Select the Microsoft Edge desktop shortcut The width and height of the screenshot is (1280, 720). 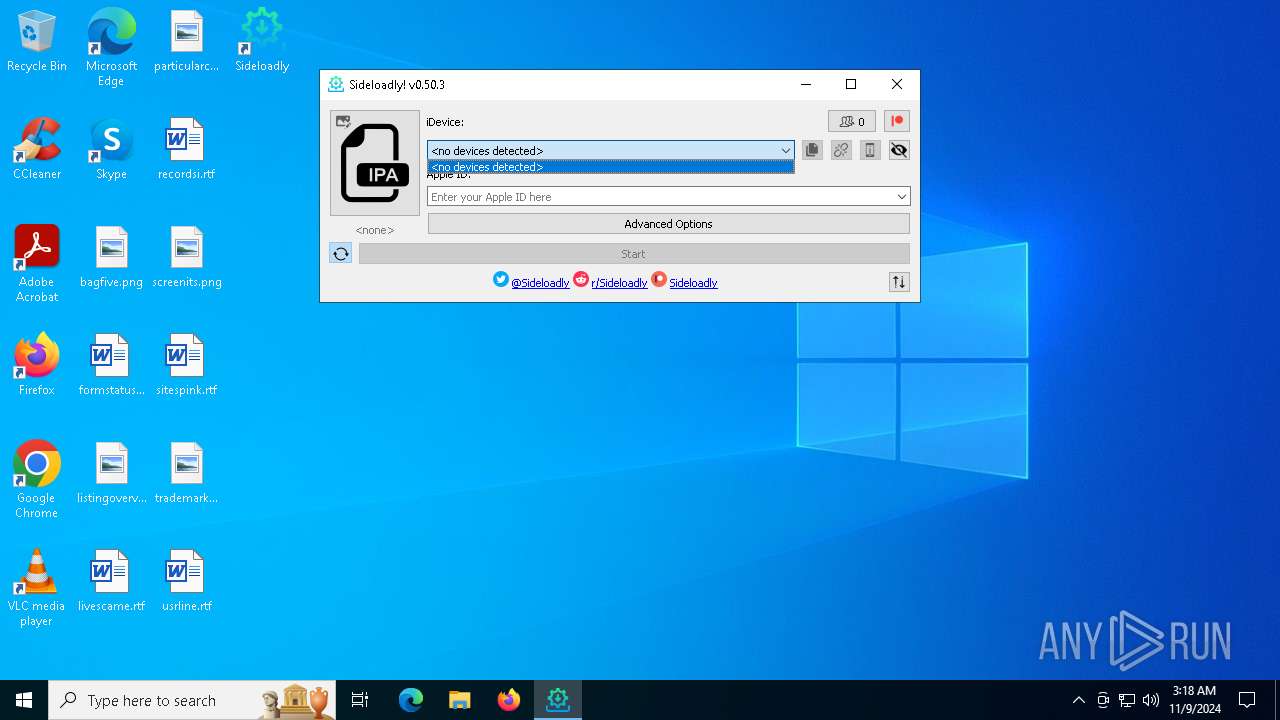tap(111, 48)
